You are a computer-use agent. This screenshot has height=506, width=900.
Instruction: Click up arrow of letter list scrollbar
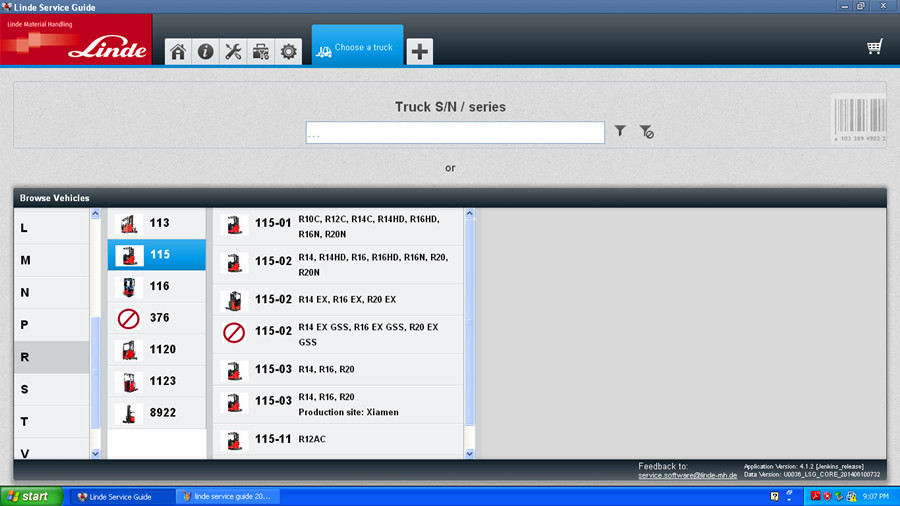coord(95,213)
